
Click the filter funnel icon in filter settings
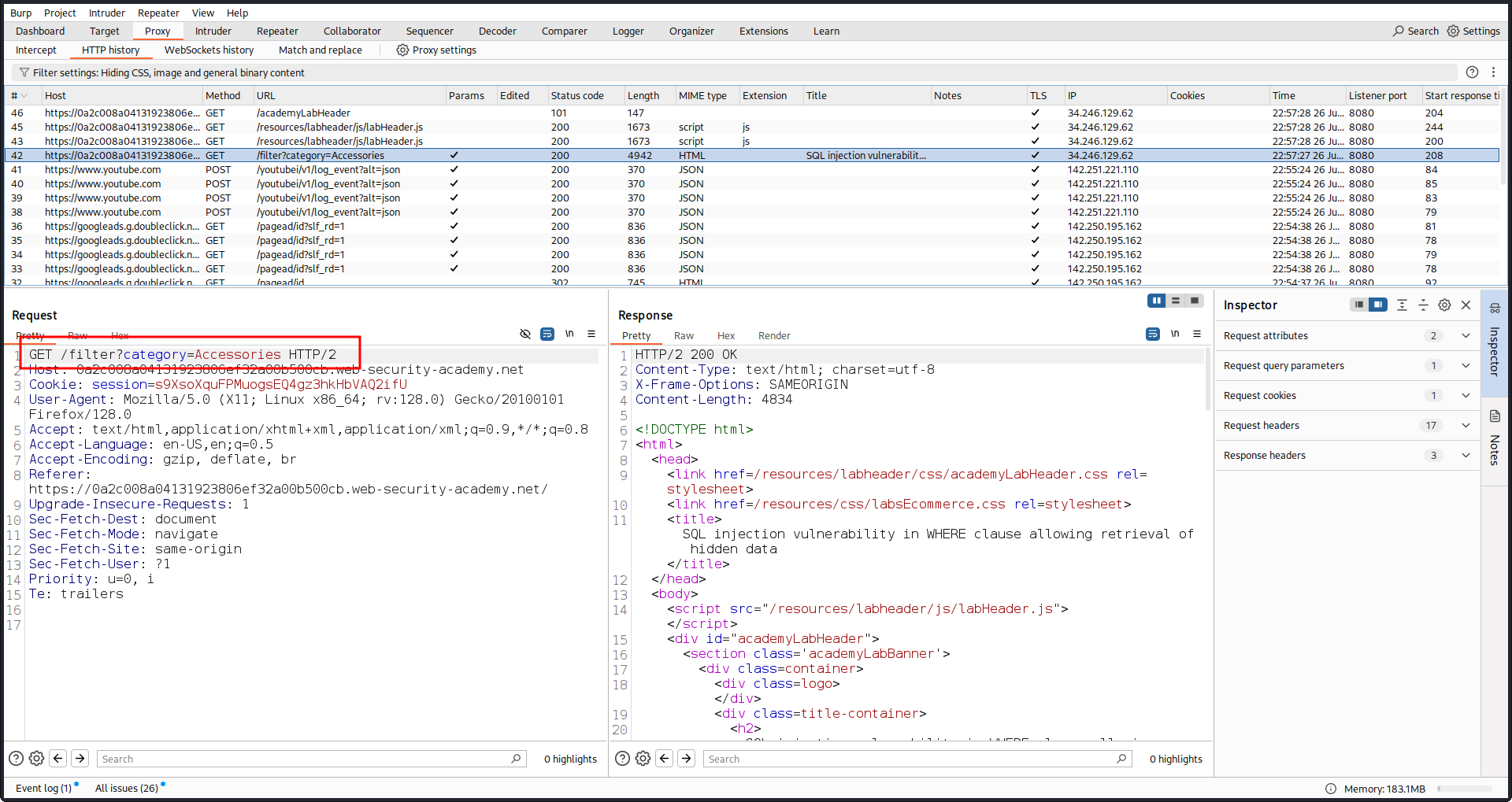tap(24, 72)
